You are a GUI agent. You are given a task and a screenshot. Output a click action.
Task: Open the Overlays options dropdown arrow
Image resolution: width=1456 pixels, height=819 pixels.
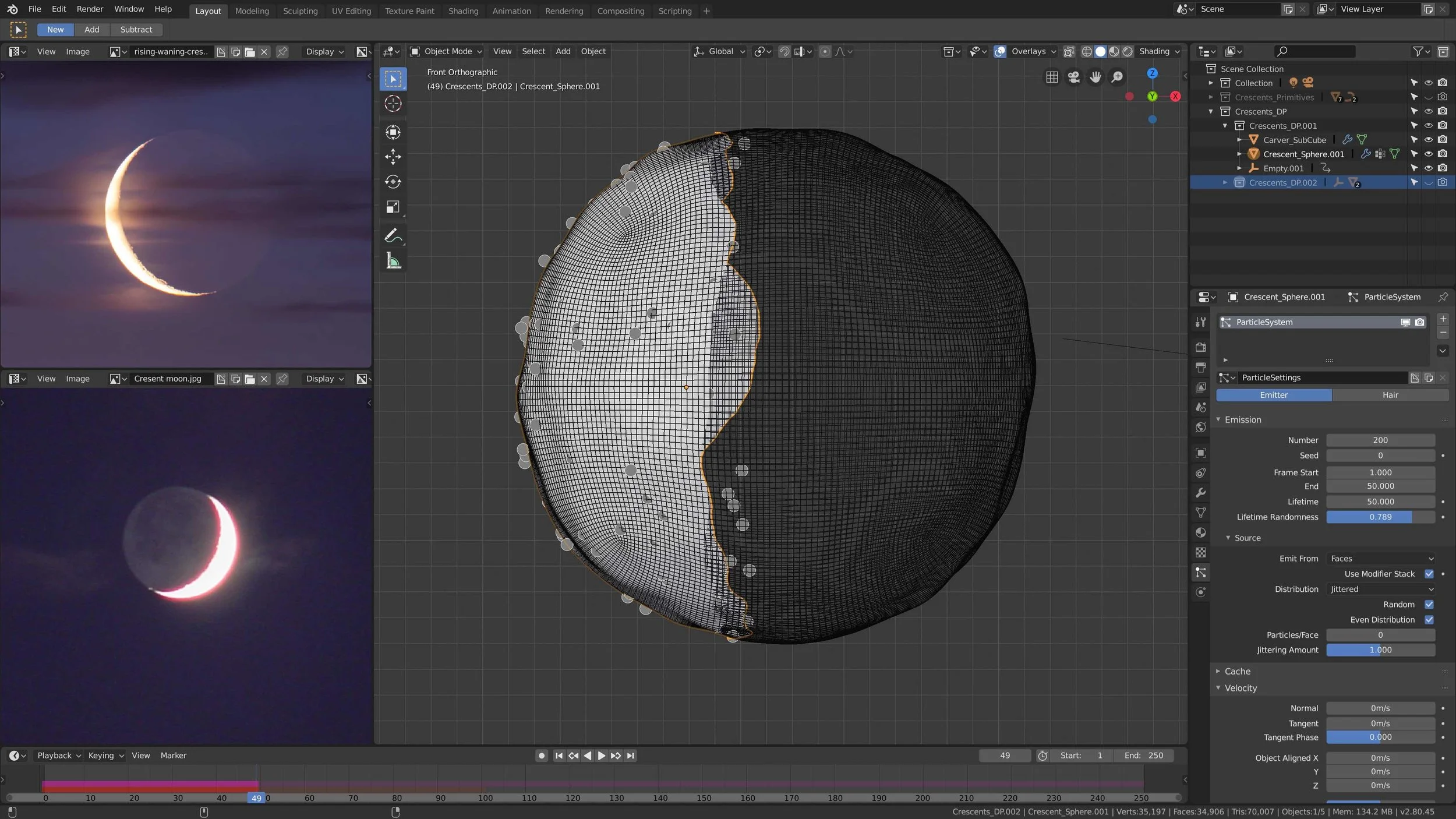pyautogui.click(x=1054, y=51)
